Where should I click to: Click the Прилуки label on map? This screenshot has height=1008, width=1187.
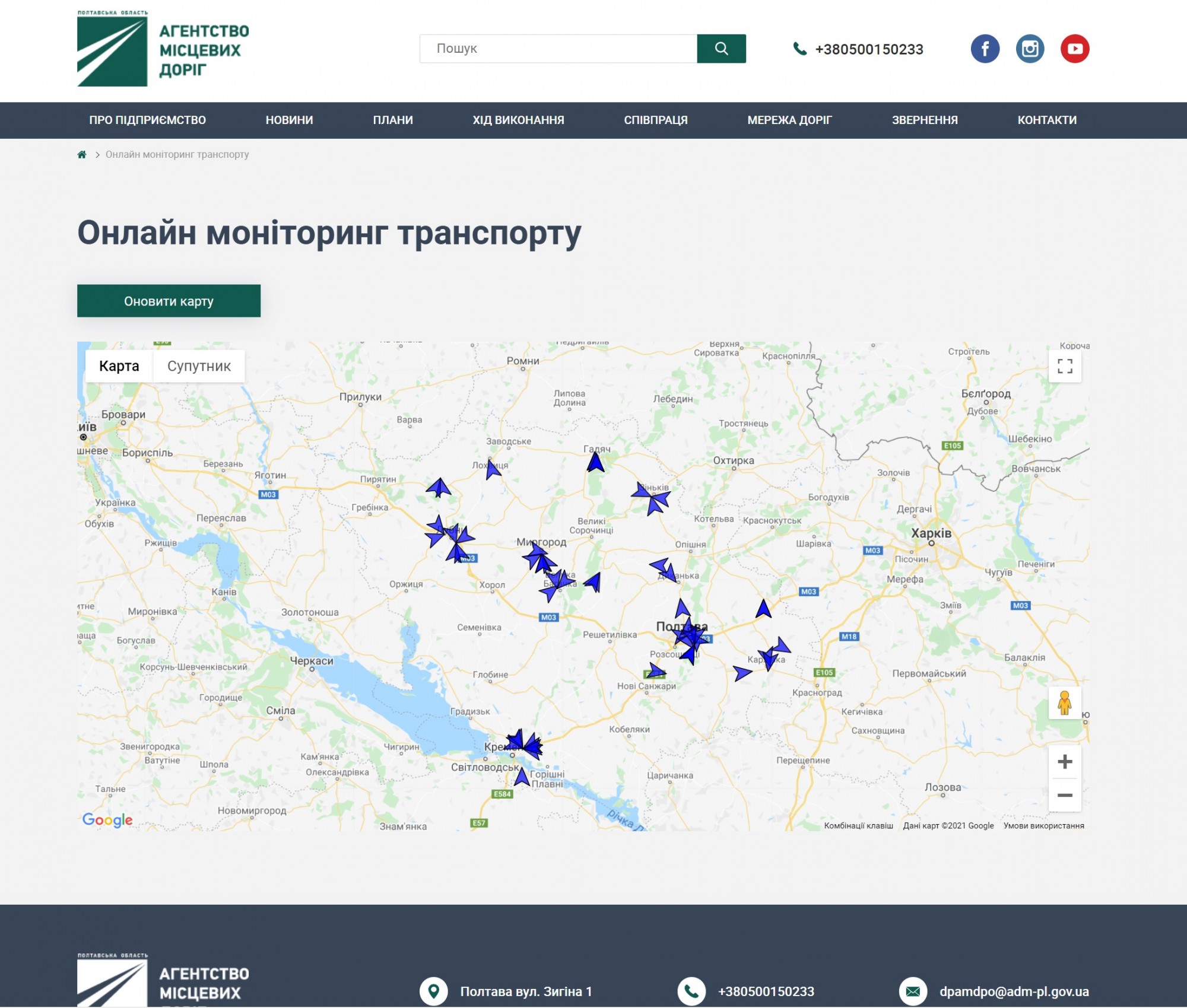click(360, 397)
